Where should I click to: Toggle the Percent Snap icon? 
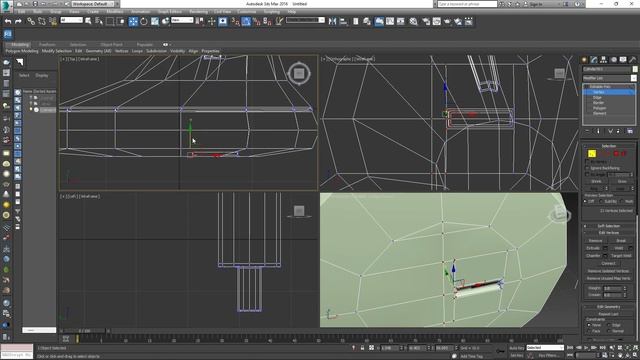point(256,21)
